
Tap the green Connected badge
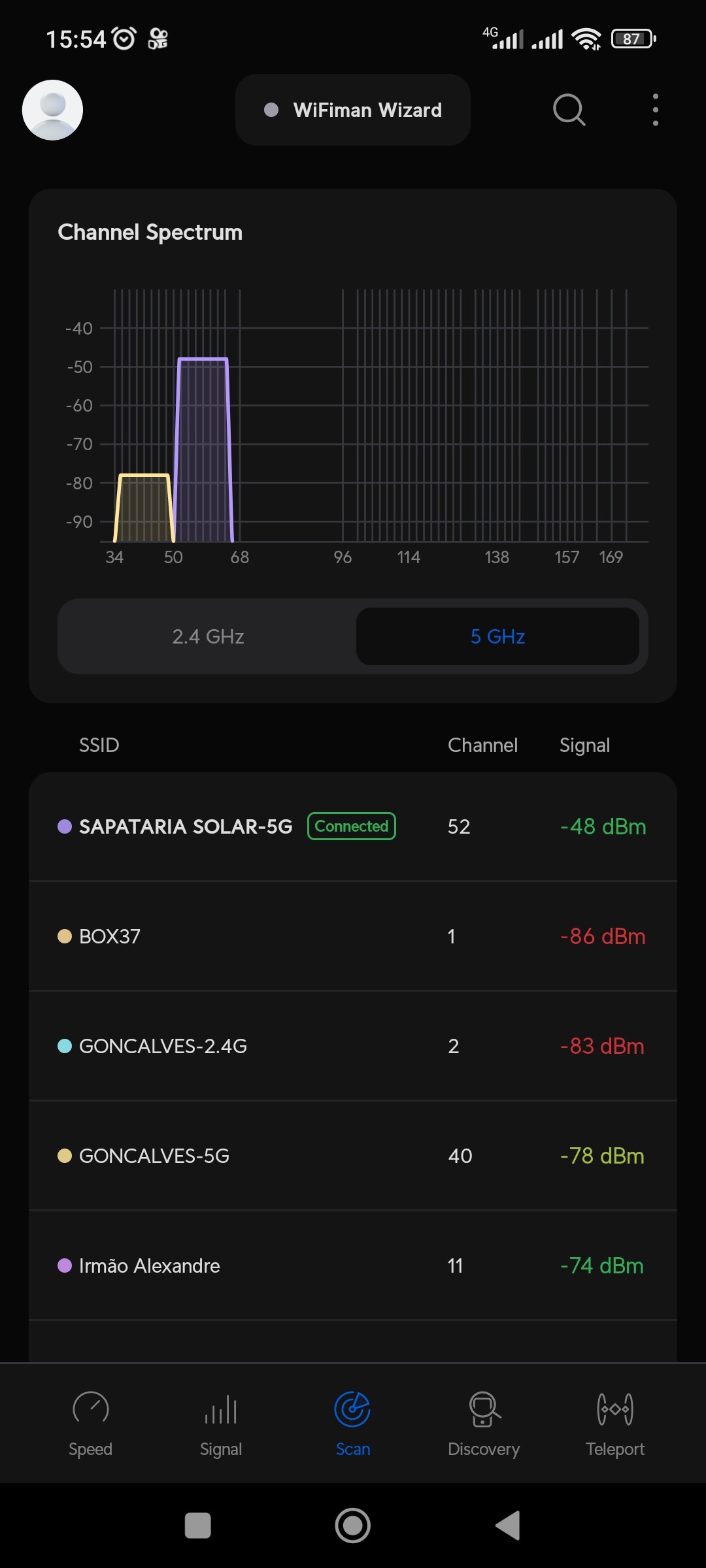pos(352,826)
